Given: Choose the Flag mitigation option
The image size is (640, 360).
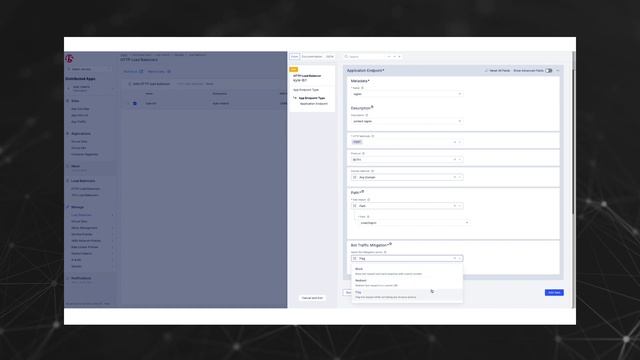Looking at the screenshot, I should (407, 295).
